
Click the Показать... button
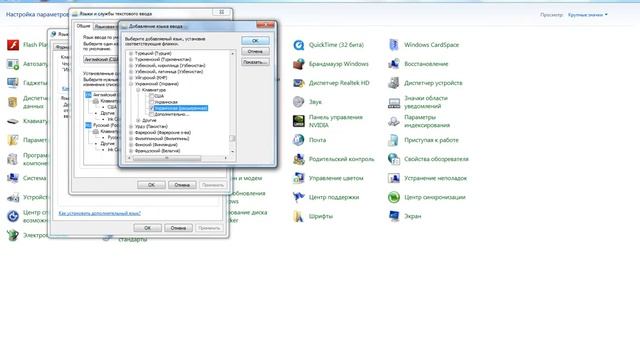pos(255,62)
